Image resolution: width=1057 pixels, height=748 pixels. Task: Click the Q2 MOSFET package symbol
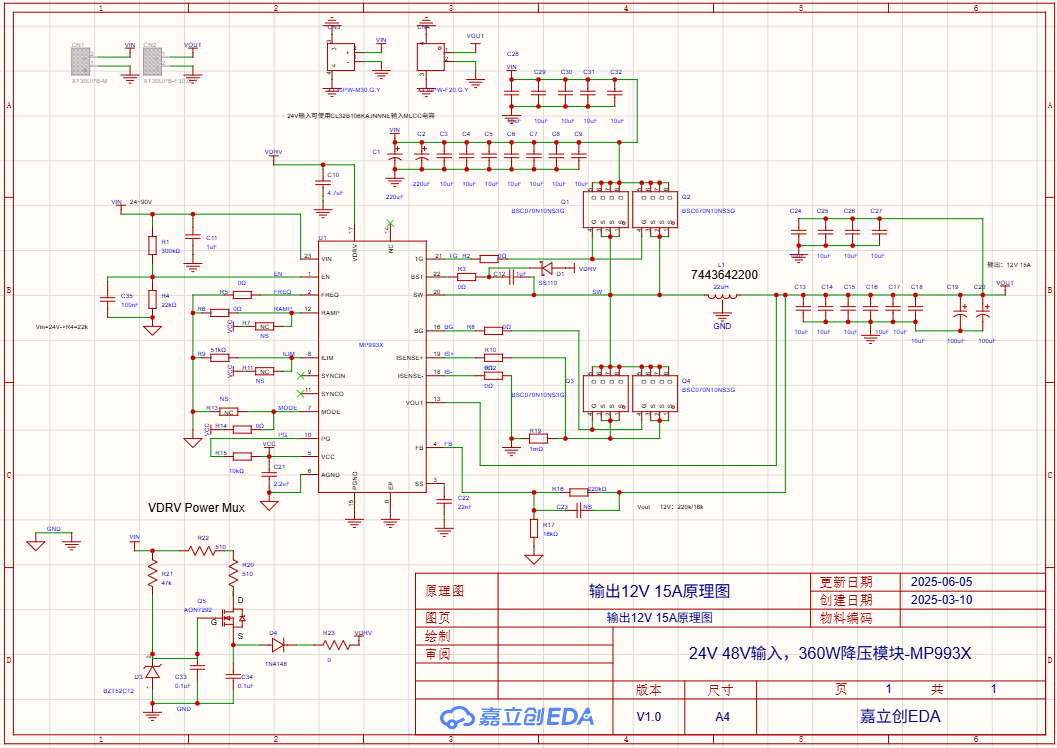[655, 210]
